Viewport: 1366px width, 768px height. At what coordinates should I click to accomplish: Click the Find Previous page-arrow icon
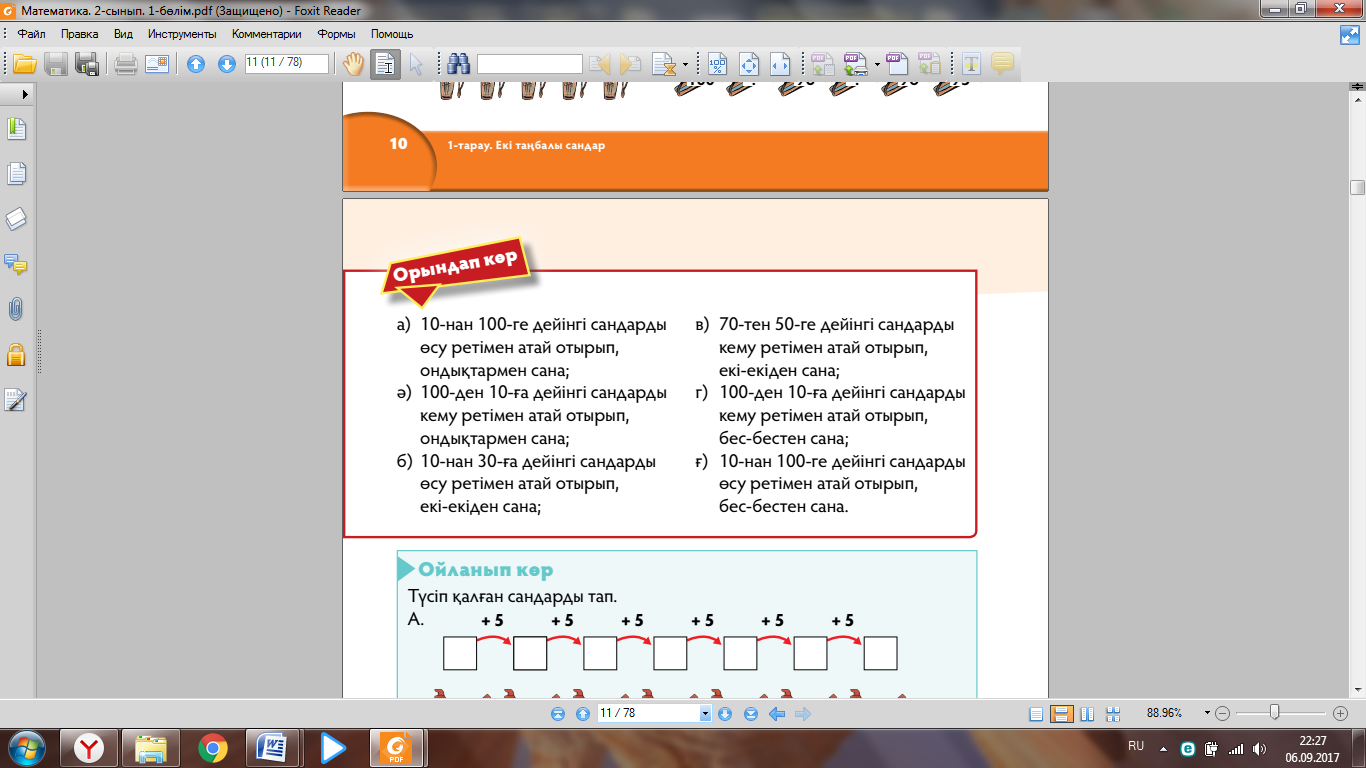pos(600,64)
